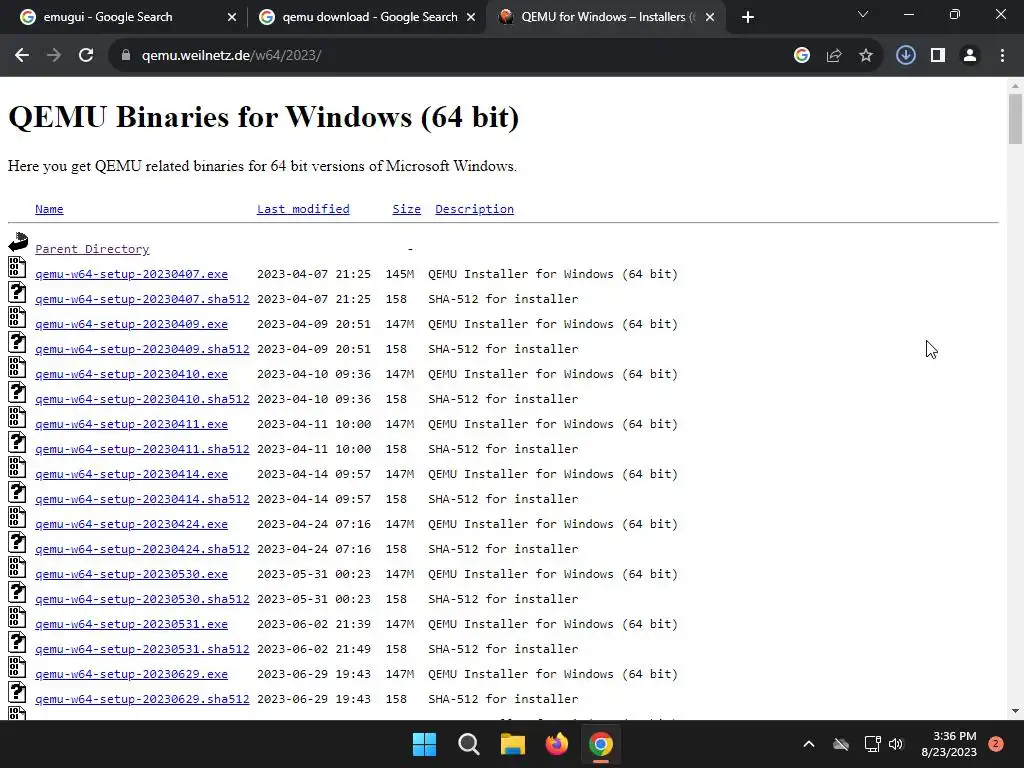The width and height of the screenshot is (1024, 768).
Task: Sort the listing by Last modified
Action: tap(303, 209)
